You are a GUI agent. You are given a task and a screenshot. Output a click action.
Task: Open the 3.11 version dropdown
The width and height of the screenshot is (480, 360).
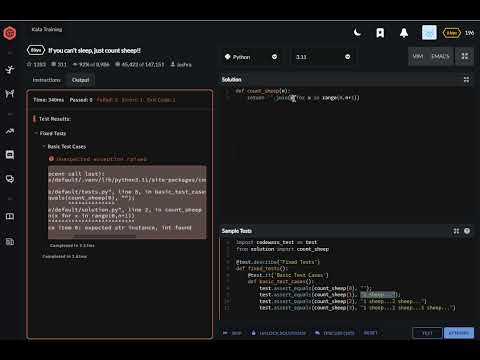click(323, 57)
